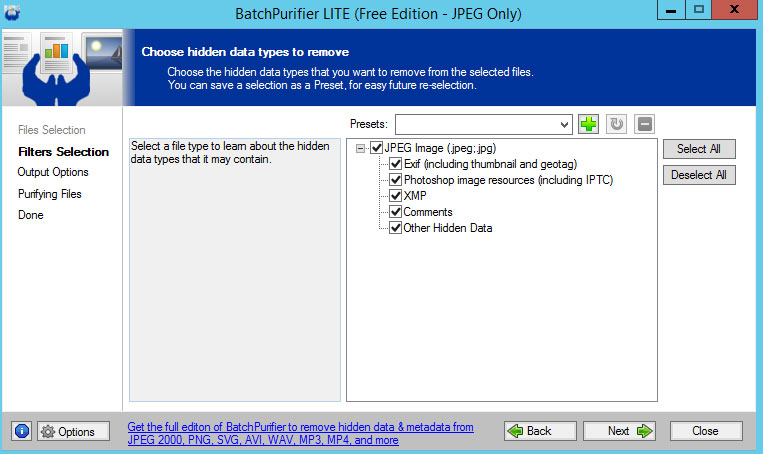Screen dimensions: 763x454
Task: Select the Filters Selection step
Action: 63,152
